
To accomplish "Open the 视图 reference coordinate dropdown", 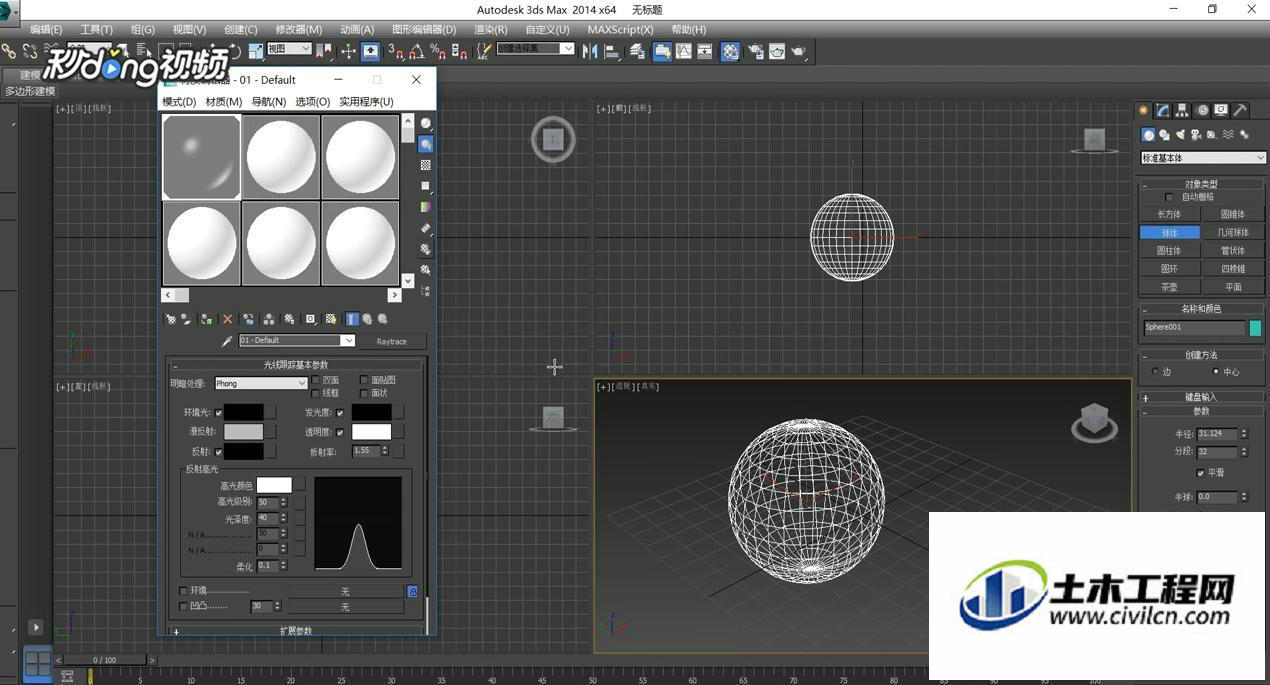I will [289, 48].
